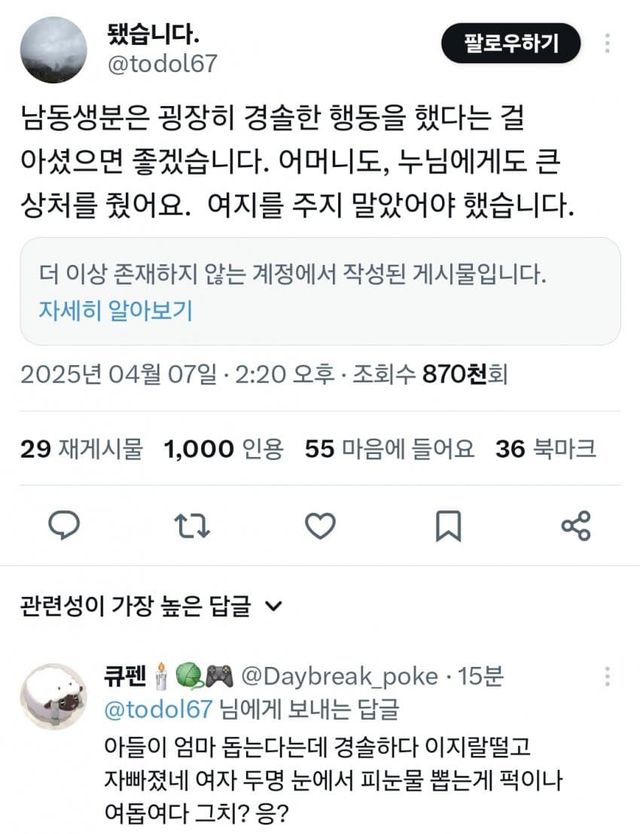The width and height of the screenshot is (640, 834).
Task: Click the reply speech bubble icon
Action: click(x=64, y=524)
